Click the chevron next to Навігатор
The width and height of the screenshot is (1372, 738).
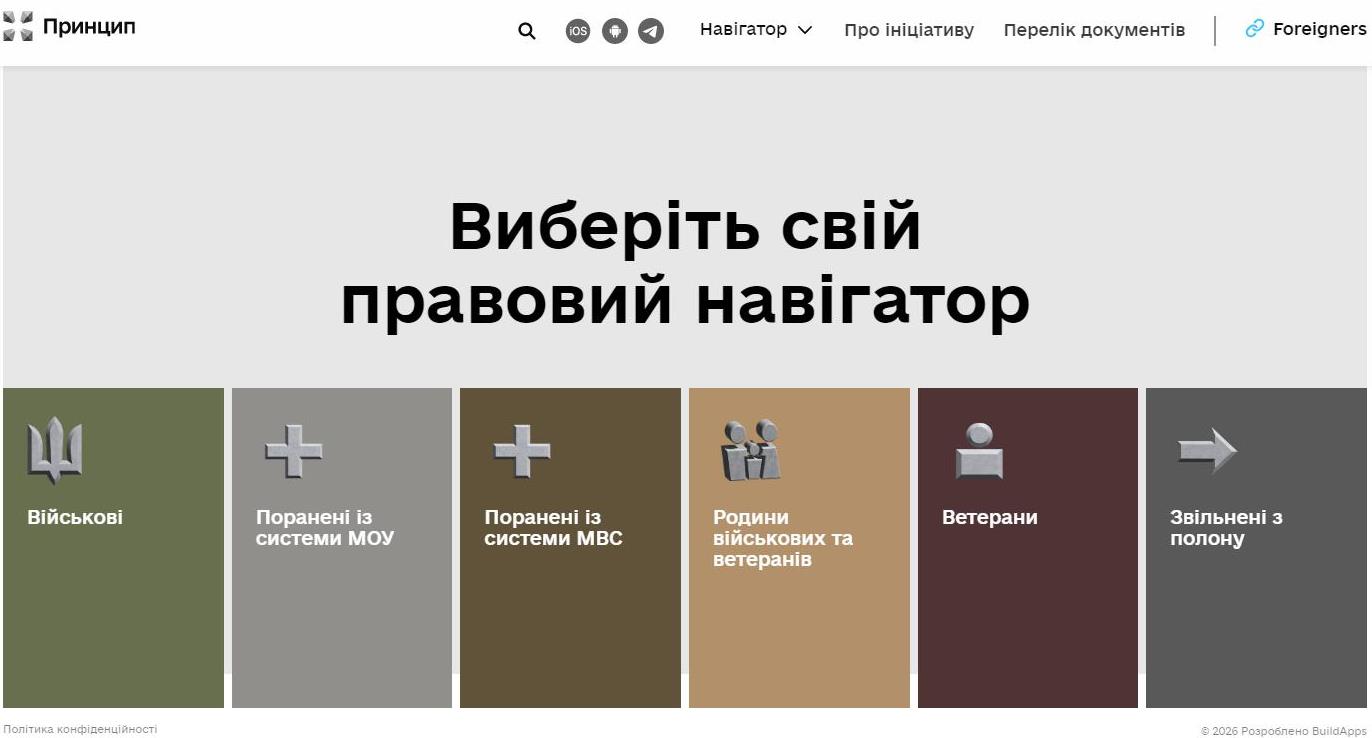(x=805, y=31)
